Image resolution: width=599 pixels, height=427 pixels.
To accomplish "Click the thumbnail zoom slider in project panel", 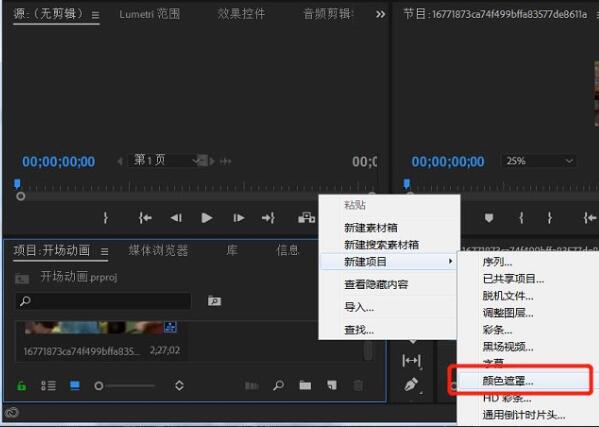I will [x=125, y=386].
